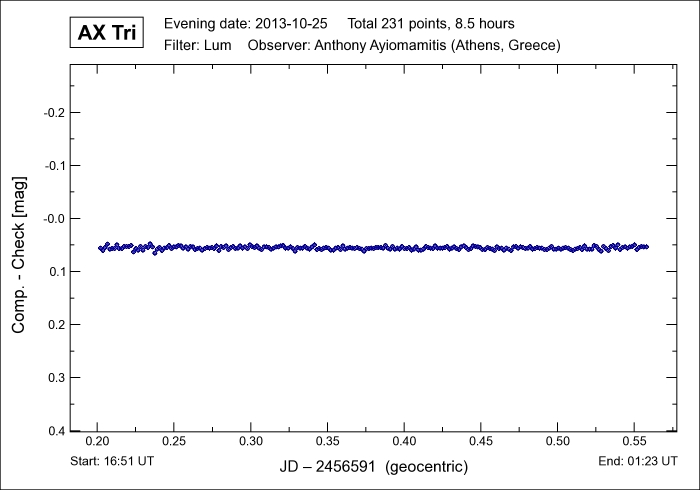Click the 0.40 x-axis tick label
The image size is (700, 490).
404,441
